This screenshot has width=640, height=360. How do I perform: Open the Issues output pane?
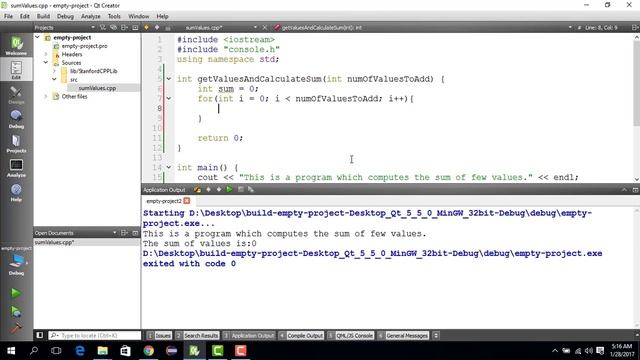tap(159, 335)
